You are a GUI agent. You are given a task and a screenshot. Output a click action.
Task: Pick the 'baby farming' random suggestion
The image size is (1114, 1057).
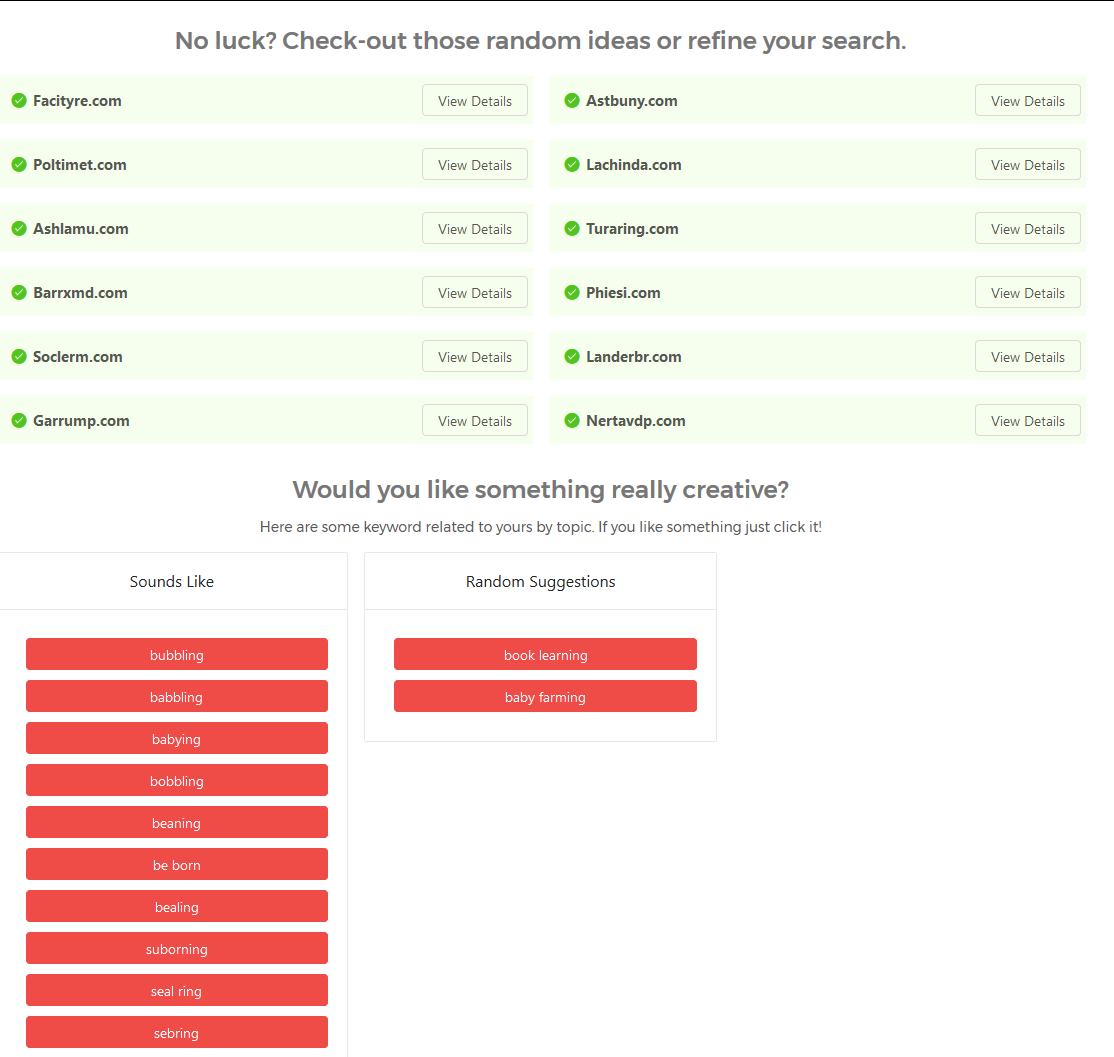(545, 696)
